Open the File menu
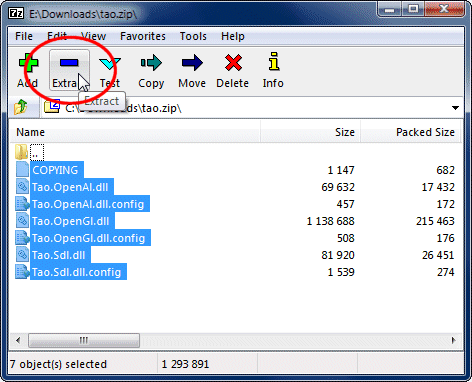This screenshot has height=382, width=472. tap(24, 36)
